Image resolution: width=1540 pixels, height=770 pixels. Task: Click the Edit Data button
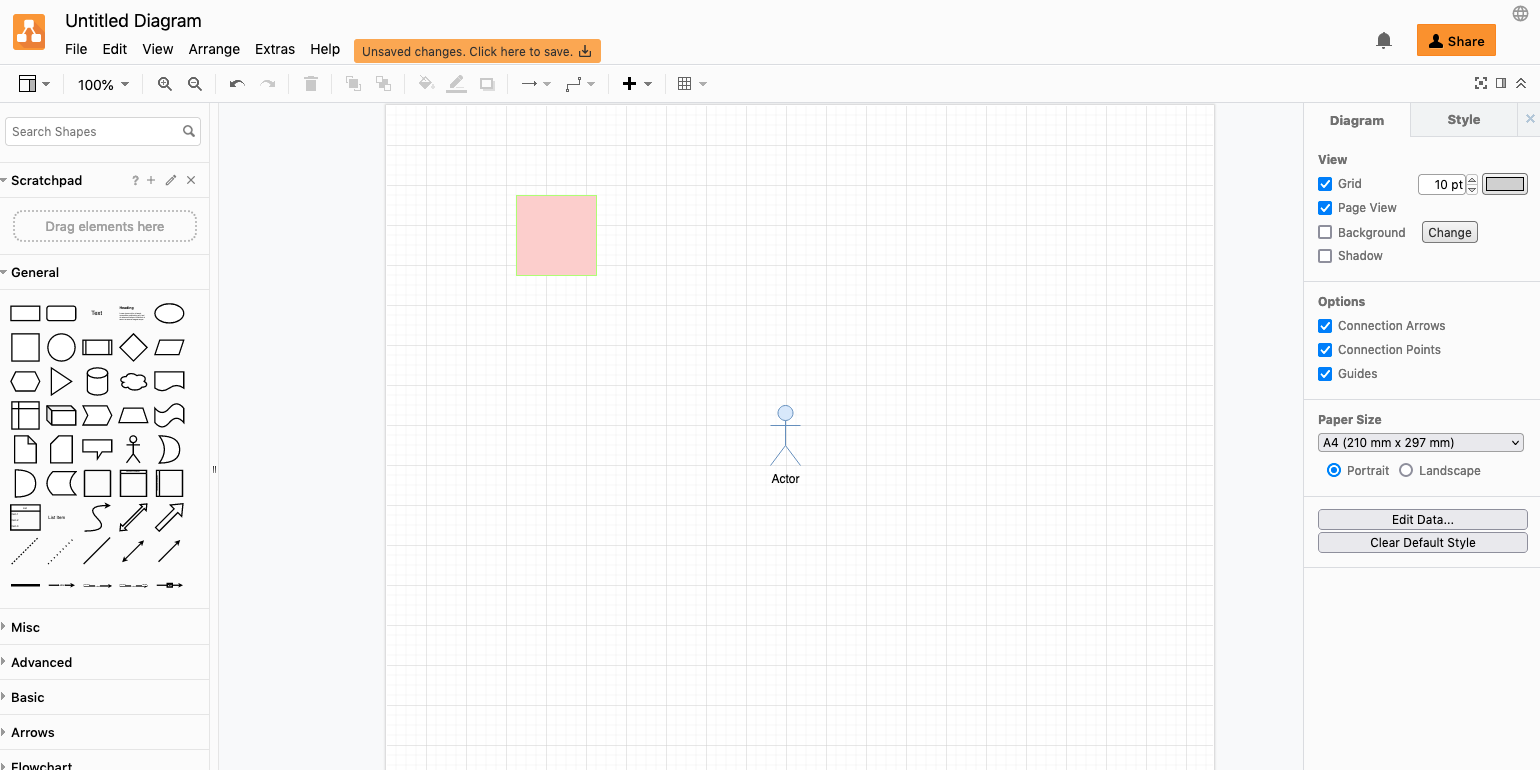point(1422,520)
